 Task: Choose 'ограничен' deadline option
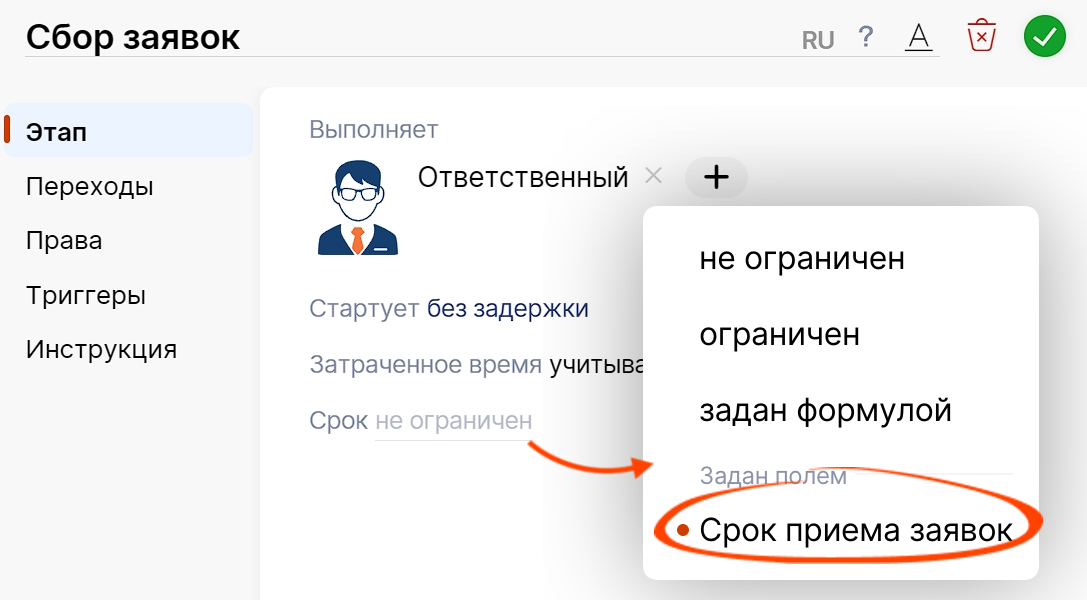[779, 334]
